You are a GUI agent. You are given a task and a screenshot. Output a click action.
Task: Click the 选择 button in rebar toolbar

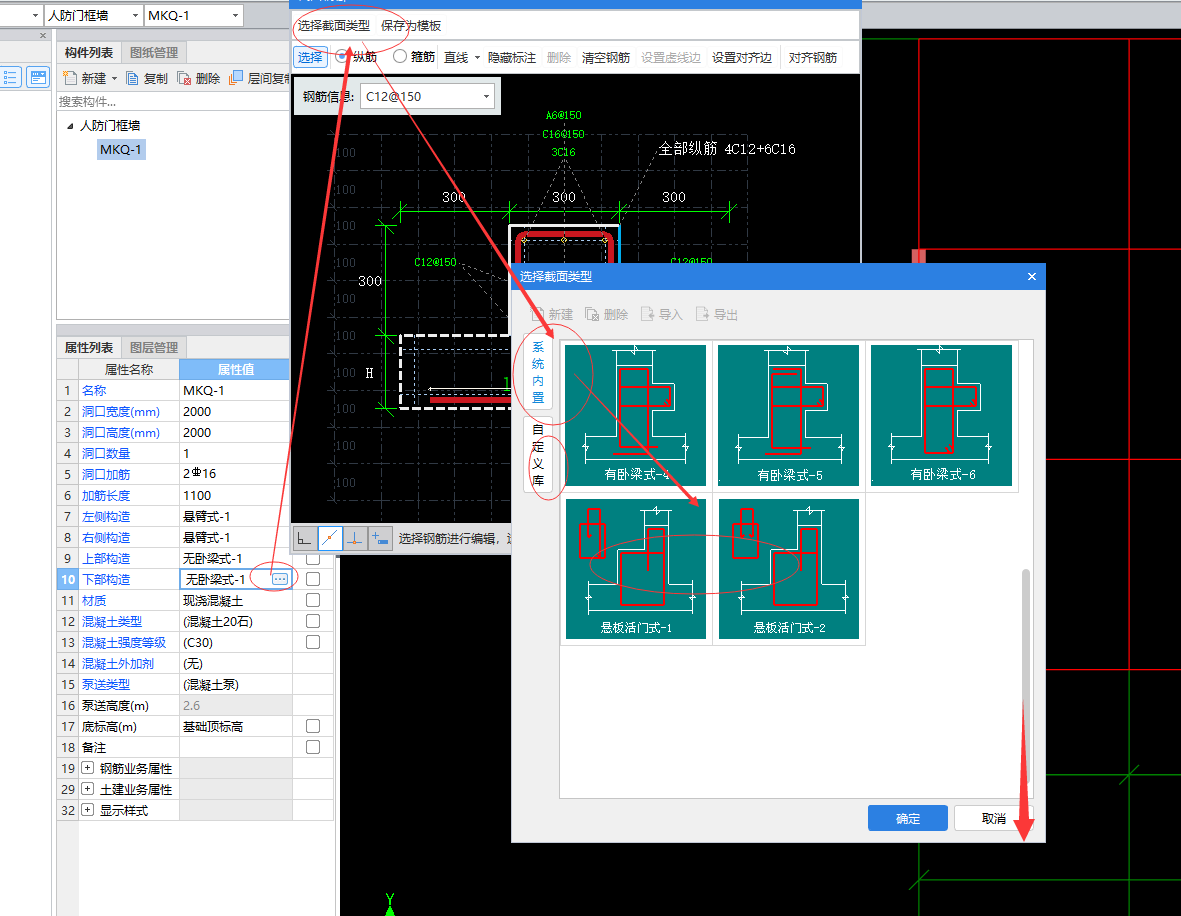click(x=310, y=57)
